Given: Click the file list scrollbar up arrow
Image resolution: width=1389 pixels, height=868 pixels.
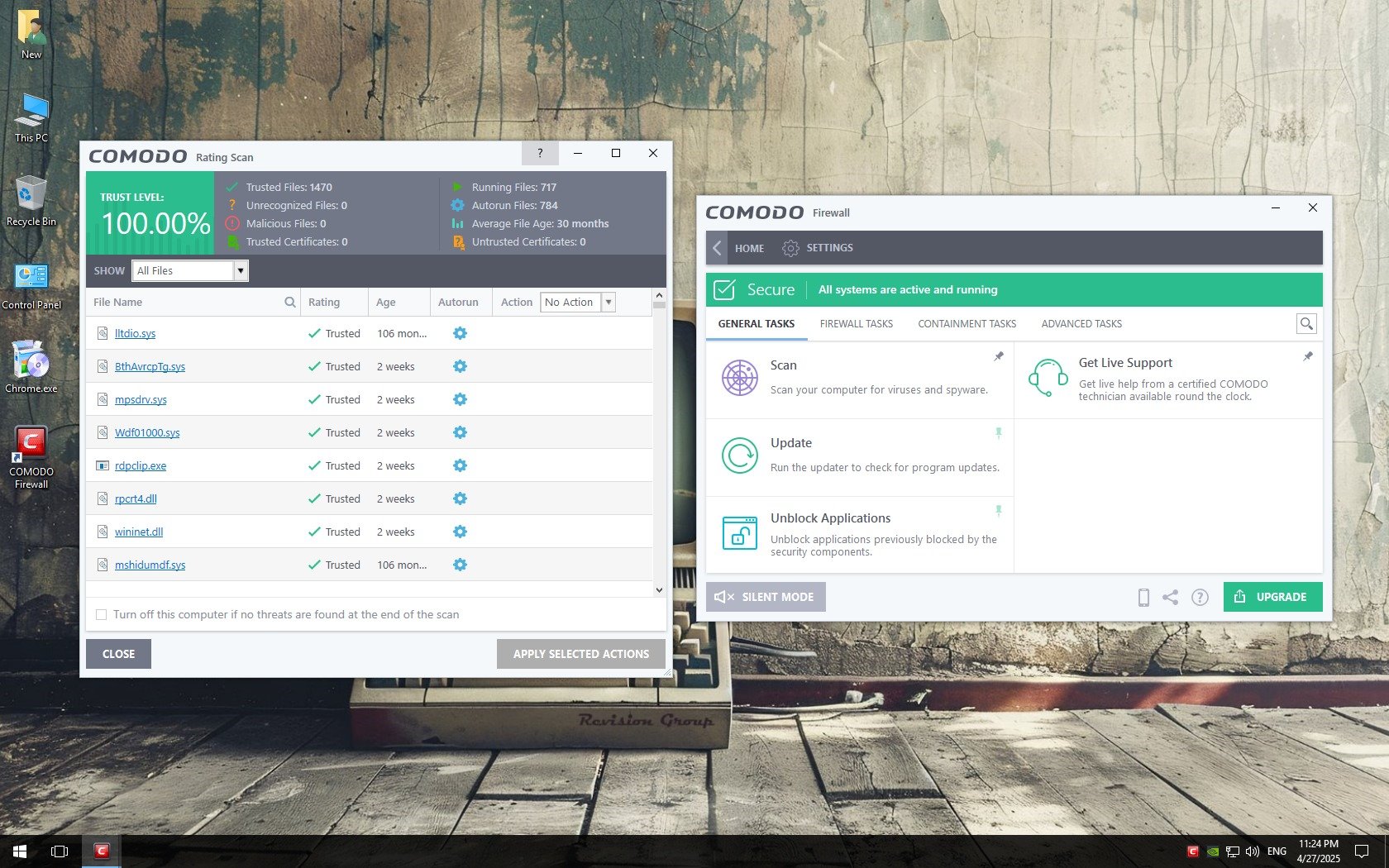Looking at the screenshot, I should 659,295.
